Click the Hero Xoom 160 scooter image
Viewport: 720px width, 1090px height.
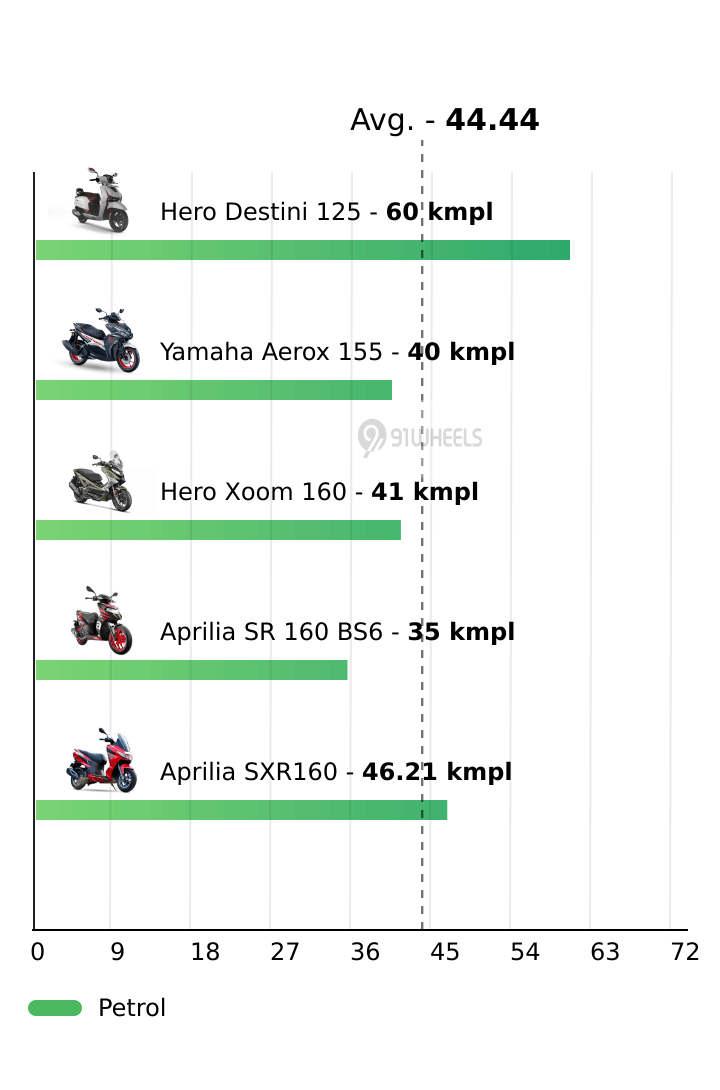point(101,481)
